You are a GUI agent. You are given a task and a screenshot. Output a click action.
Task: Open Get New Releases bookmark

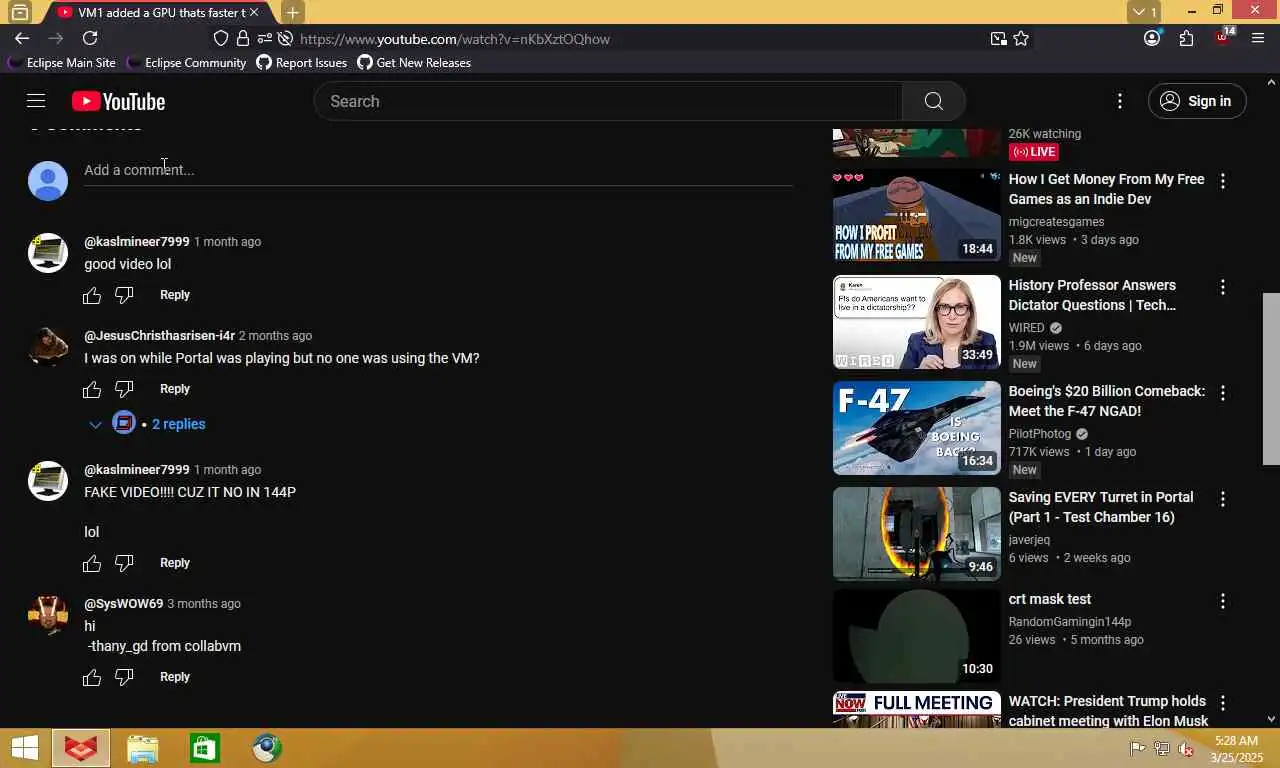tap(414, 63)
